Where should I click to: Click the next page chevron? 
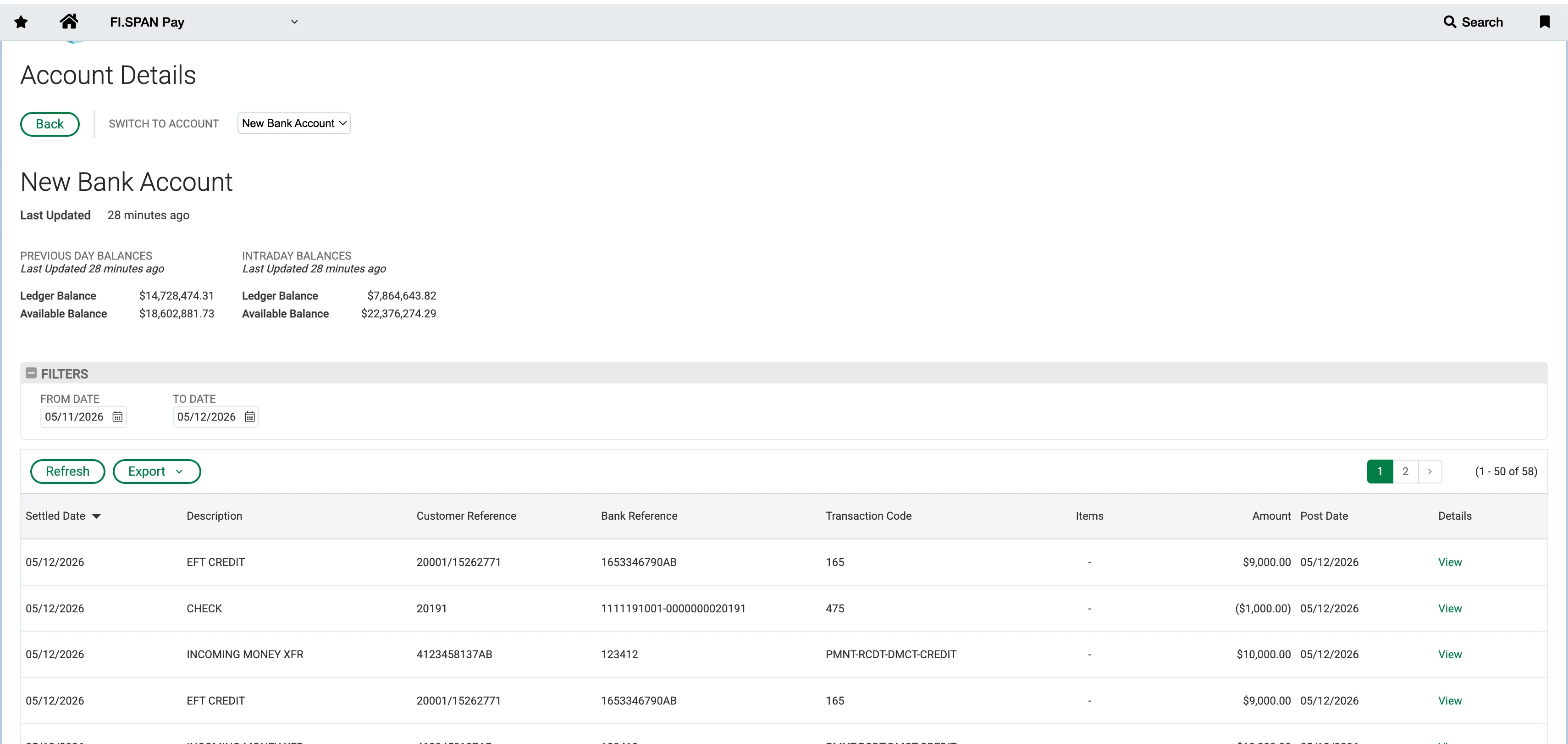coord(1429,471)
